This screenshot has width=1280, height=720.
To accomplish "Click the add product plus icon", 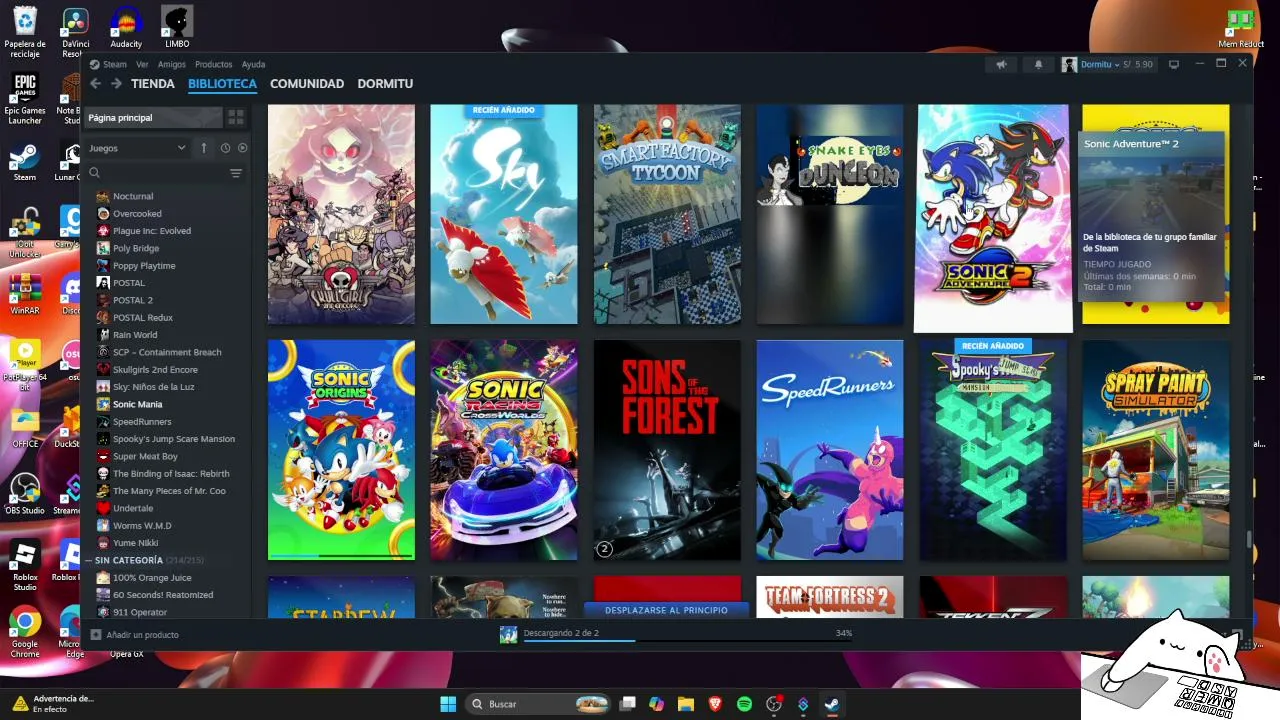I will [x=96, y=635].
